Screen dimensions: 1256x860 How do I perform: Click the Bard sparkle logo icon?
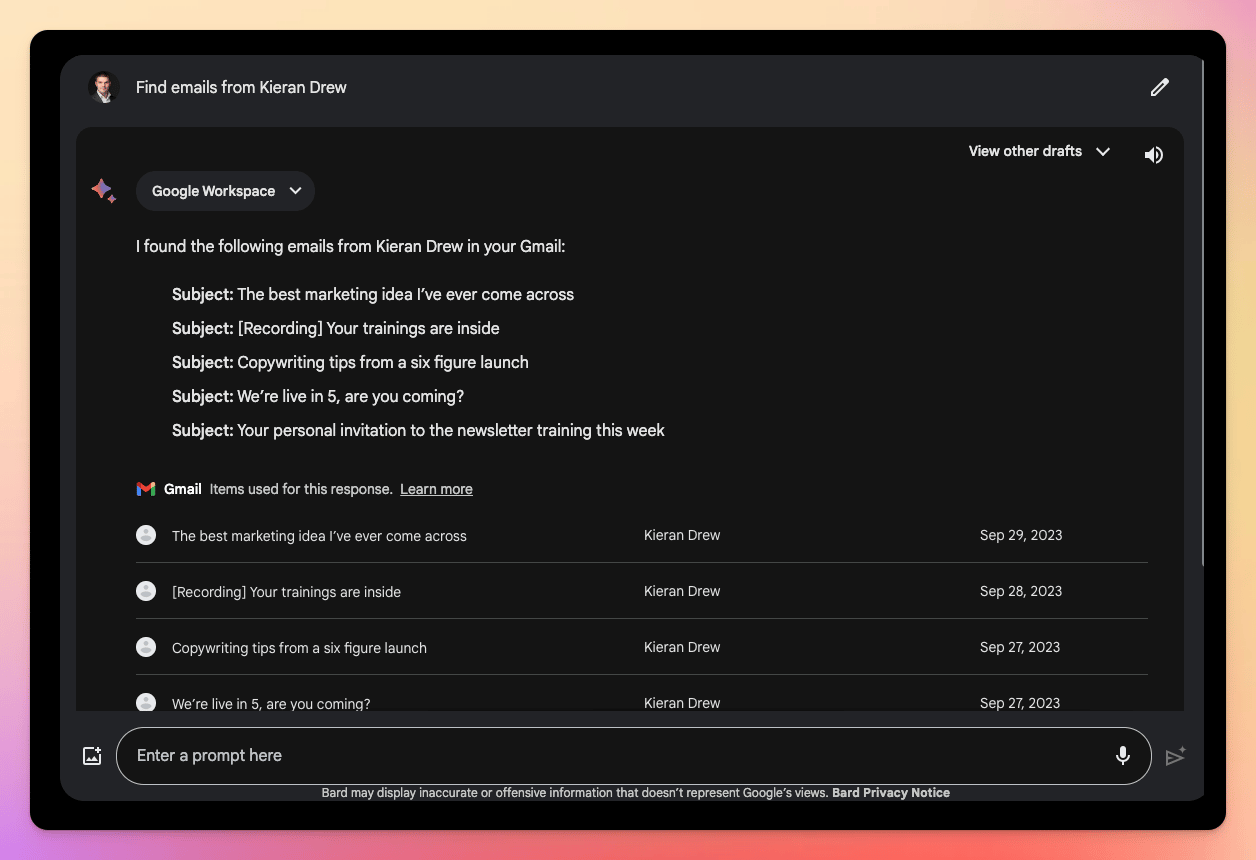(104, 191)
